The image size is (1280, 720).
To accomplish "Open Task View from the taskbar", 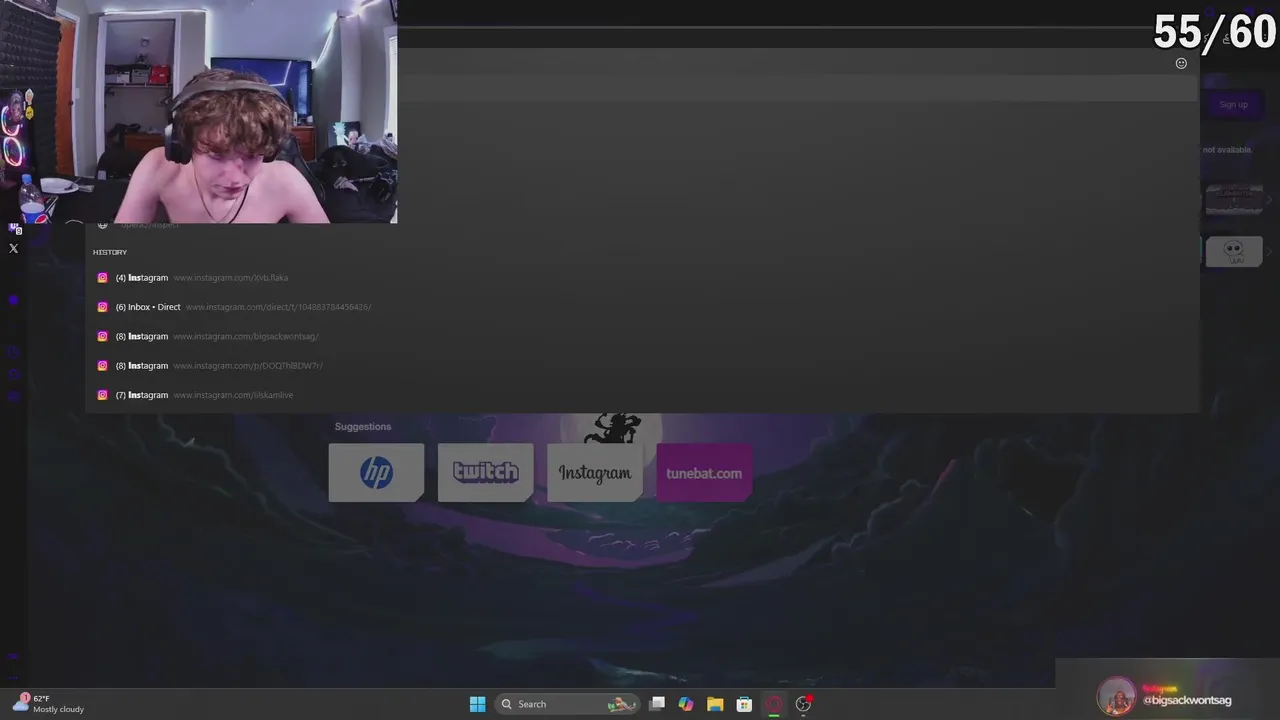I will (x=657, y=704).
